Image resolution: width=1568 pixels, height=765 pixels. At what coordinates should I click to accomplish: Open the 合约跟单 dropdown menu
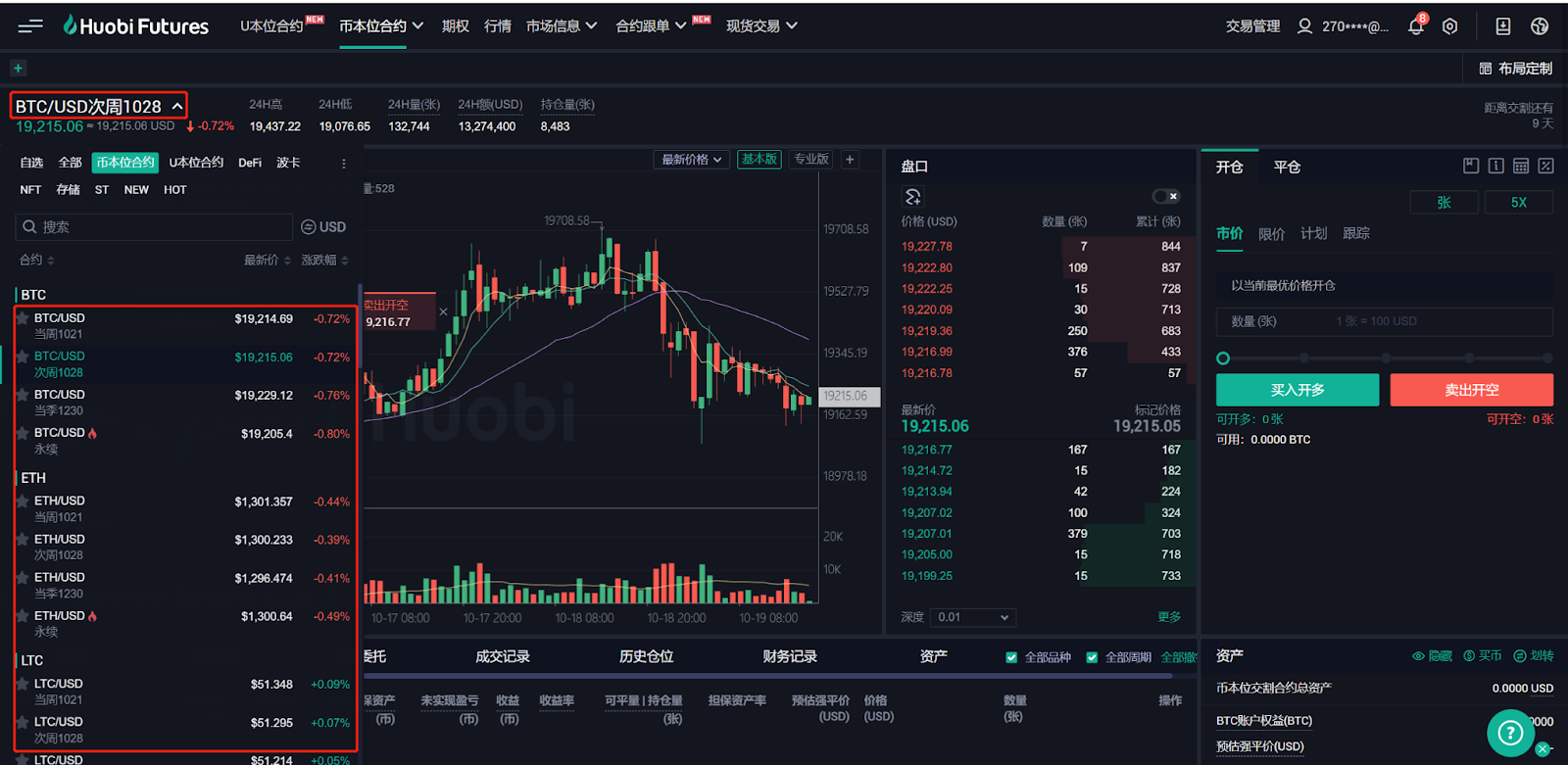[651, 26]
